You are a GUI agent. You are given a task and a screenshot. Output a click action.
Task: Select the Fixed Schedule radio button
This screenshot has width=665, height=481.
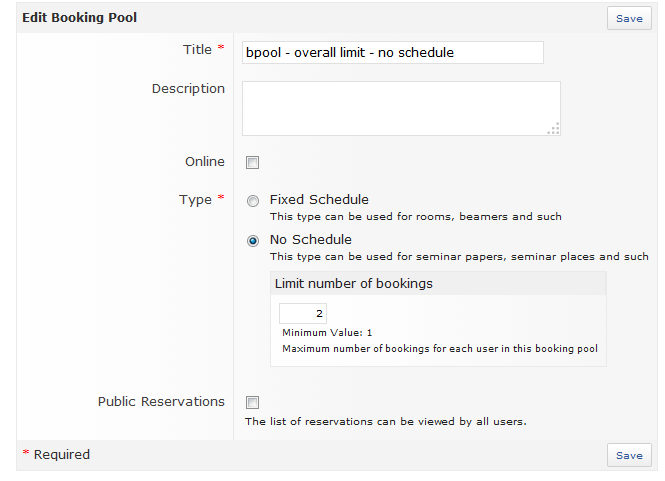click(x=253, y=201)
